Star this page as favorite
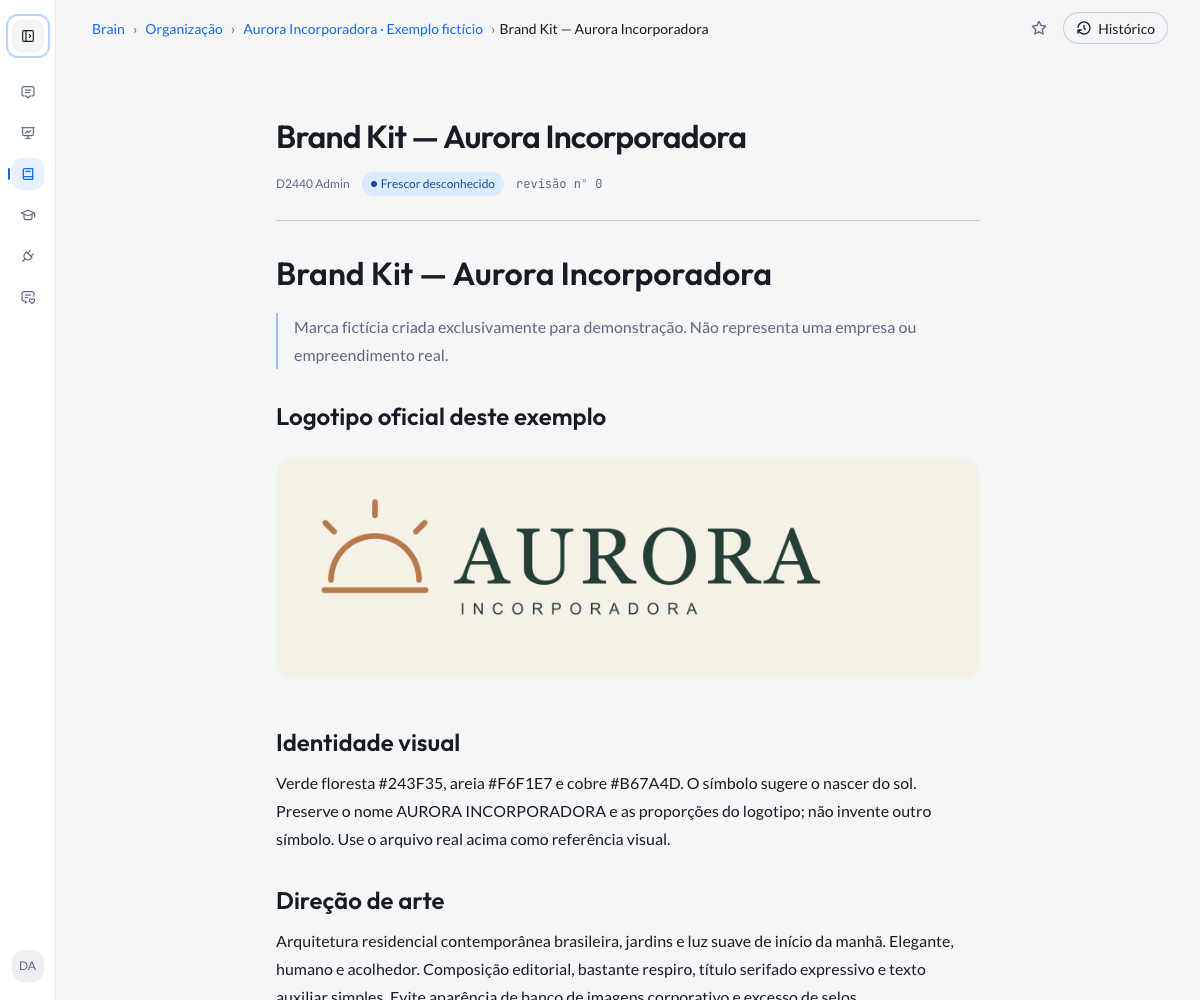Image resolution: width=1200 pixels, height=1000 pixels. 1039,28
